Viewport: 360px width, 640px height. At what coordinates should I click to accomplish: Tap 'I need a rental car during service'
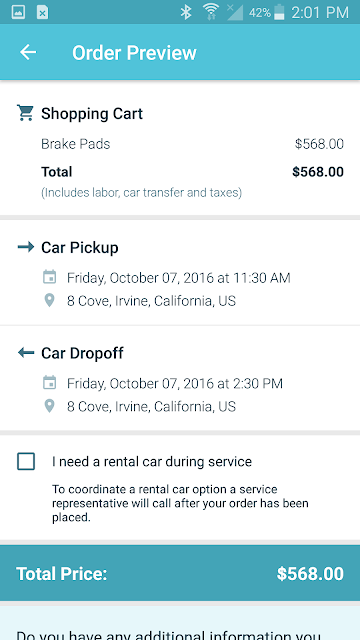(152, 462)
